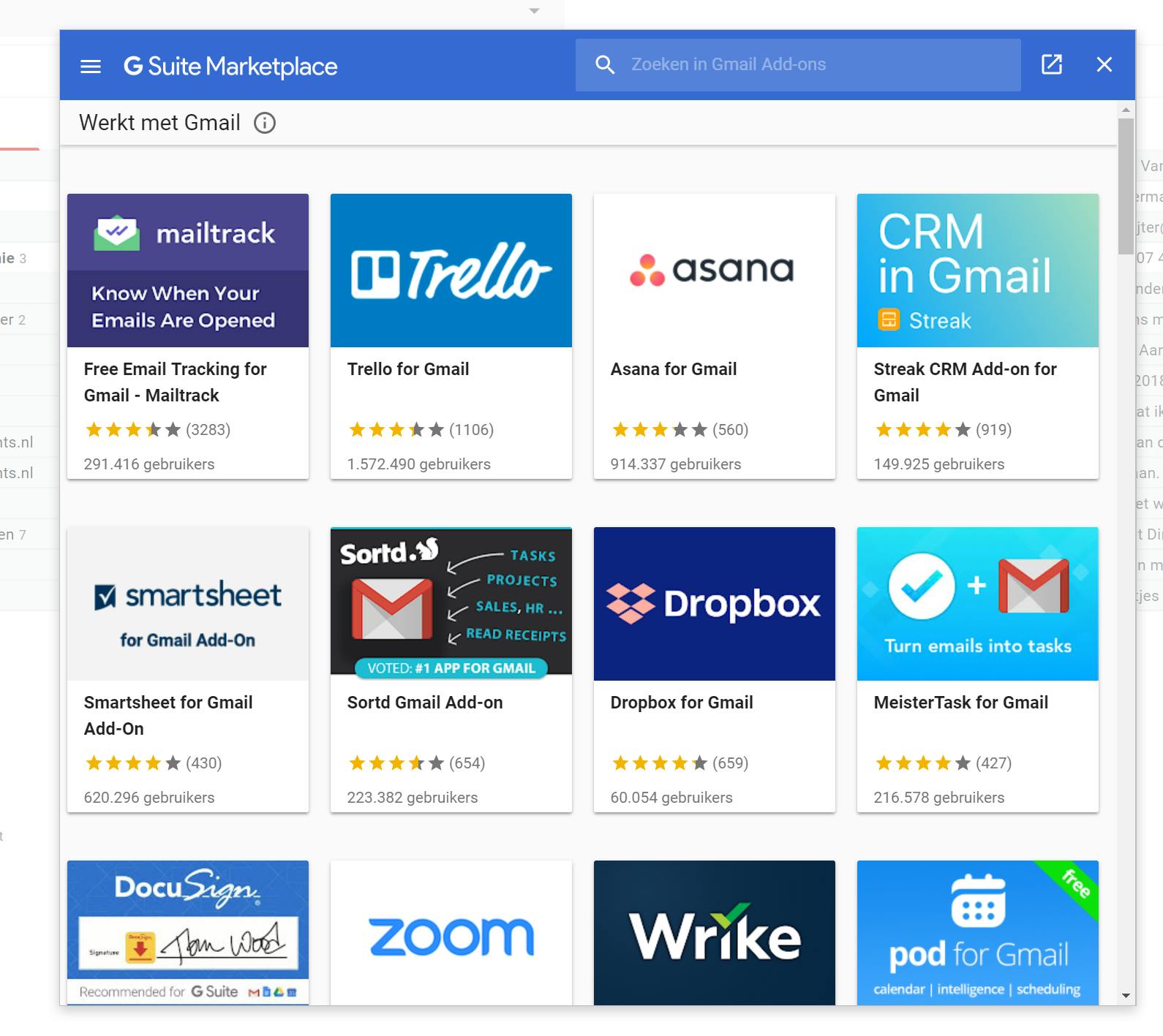Click 914.337 gebruikers under Asana
Image resolution: width=1163 pixels, height=1036 pixels.
[676, 464]
